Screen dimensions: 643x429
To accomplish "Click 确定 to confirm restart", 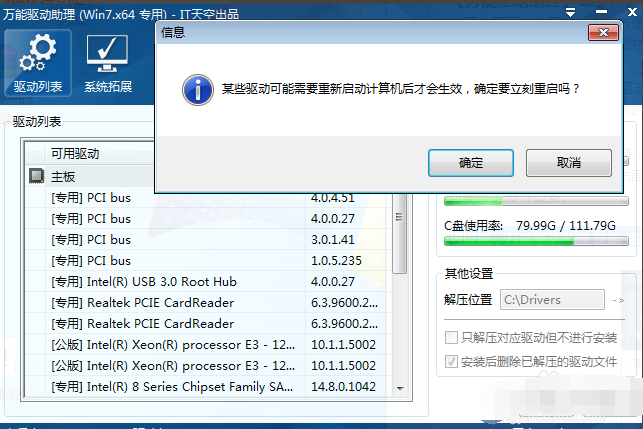I will [x=470, y=163].
